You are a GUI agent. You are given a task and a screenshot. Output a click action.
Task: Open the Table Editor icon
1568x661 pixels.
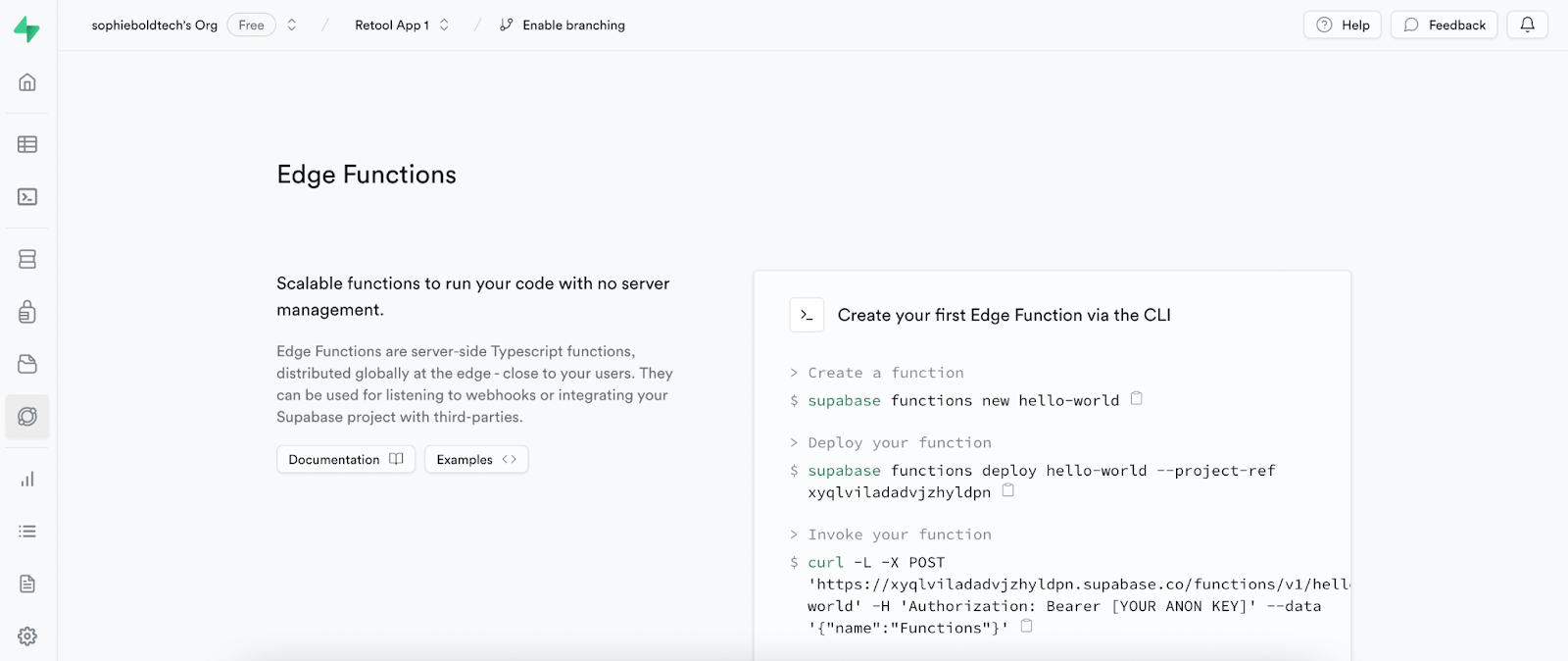click(27, 144)
